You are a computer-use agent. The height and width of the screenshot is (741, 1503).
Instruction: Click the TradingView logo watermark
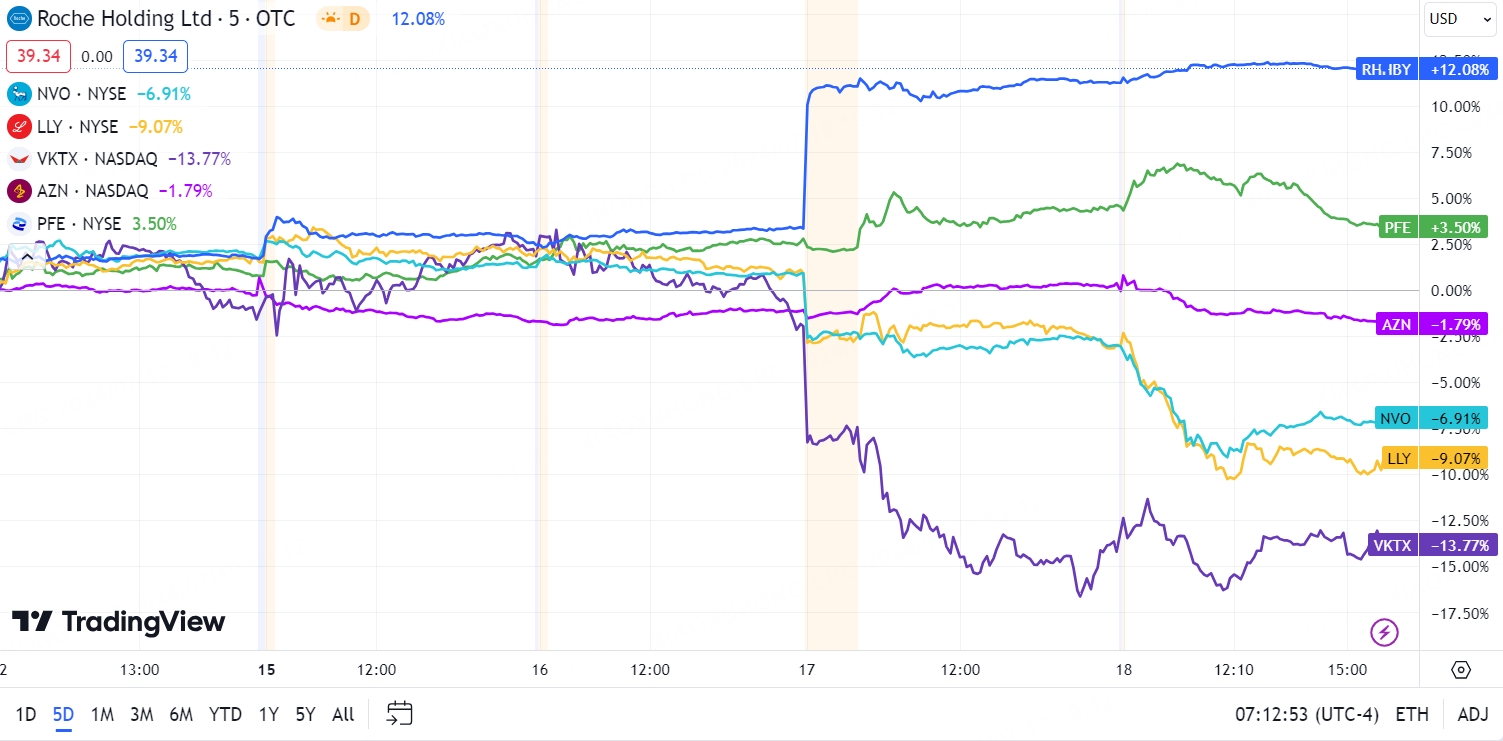pyautogui.click(x=118, y=622)
